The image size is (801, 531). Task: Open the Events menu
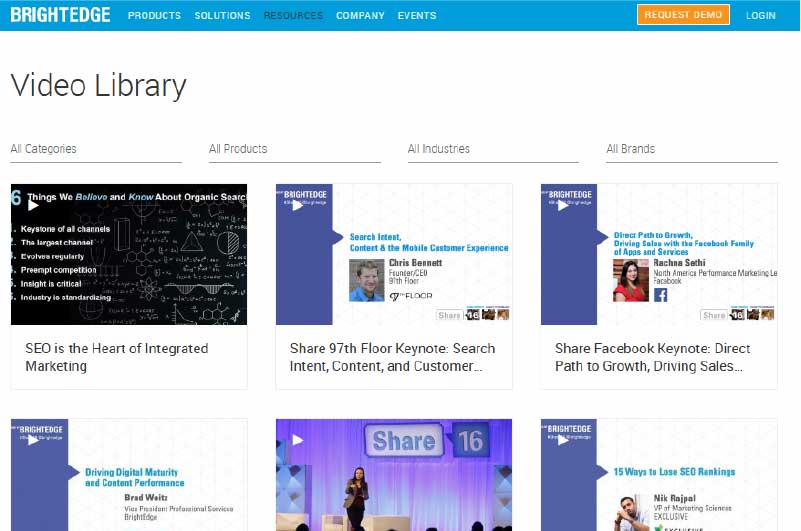tap(417, 16)
